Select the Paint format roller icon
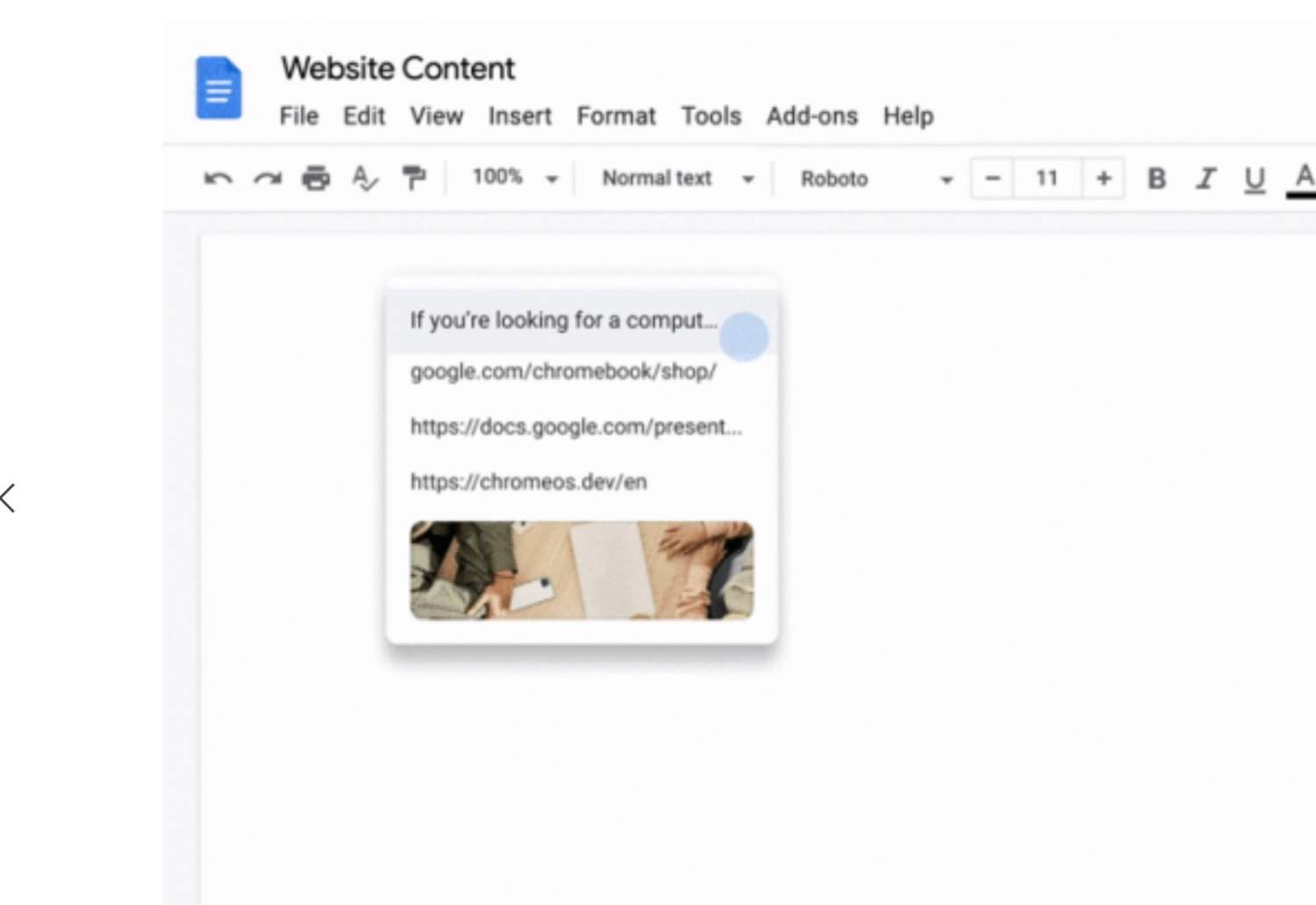Viewport: 1316px width, 905px height. click(x=413, y=178)
